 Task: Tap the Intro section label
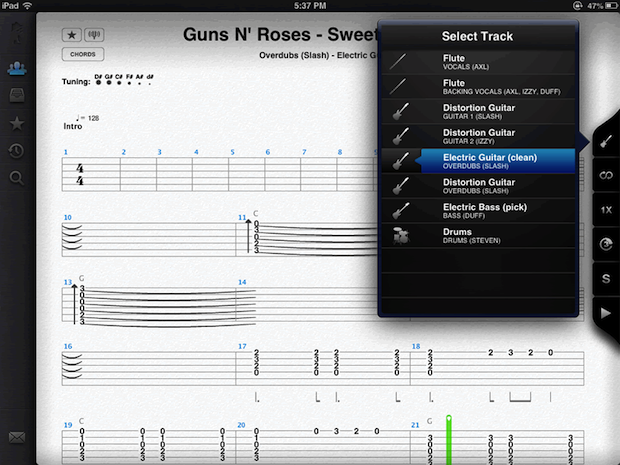pyautogui.click(x=73, y=127)
